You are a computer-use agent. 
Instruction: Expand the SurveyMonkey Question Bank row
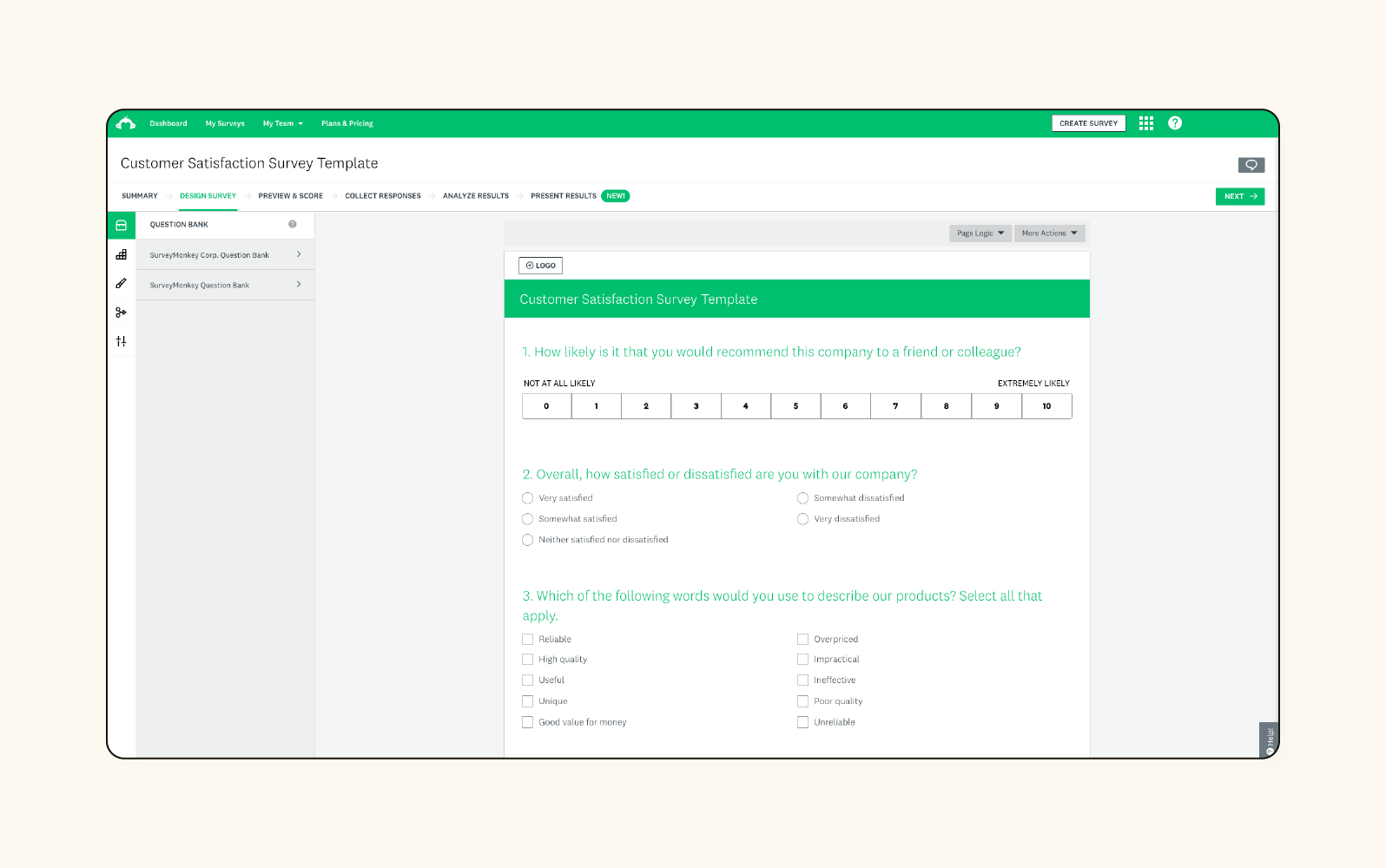pyautogui.click(x=225, y=285)
